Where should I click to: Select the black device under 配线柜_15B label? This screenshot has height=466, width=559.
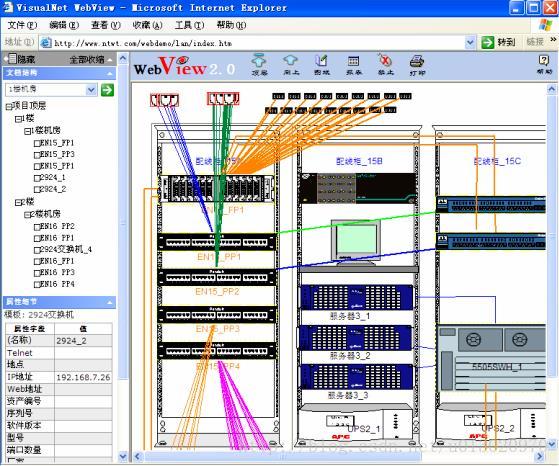[x=358, y=189]
